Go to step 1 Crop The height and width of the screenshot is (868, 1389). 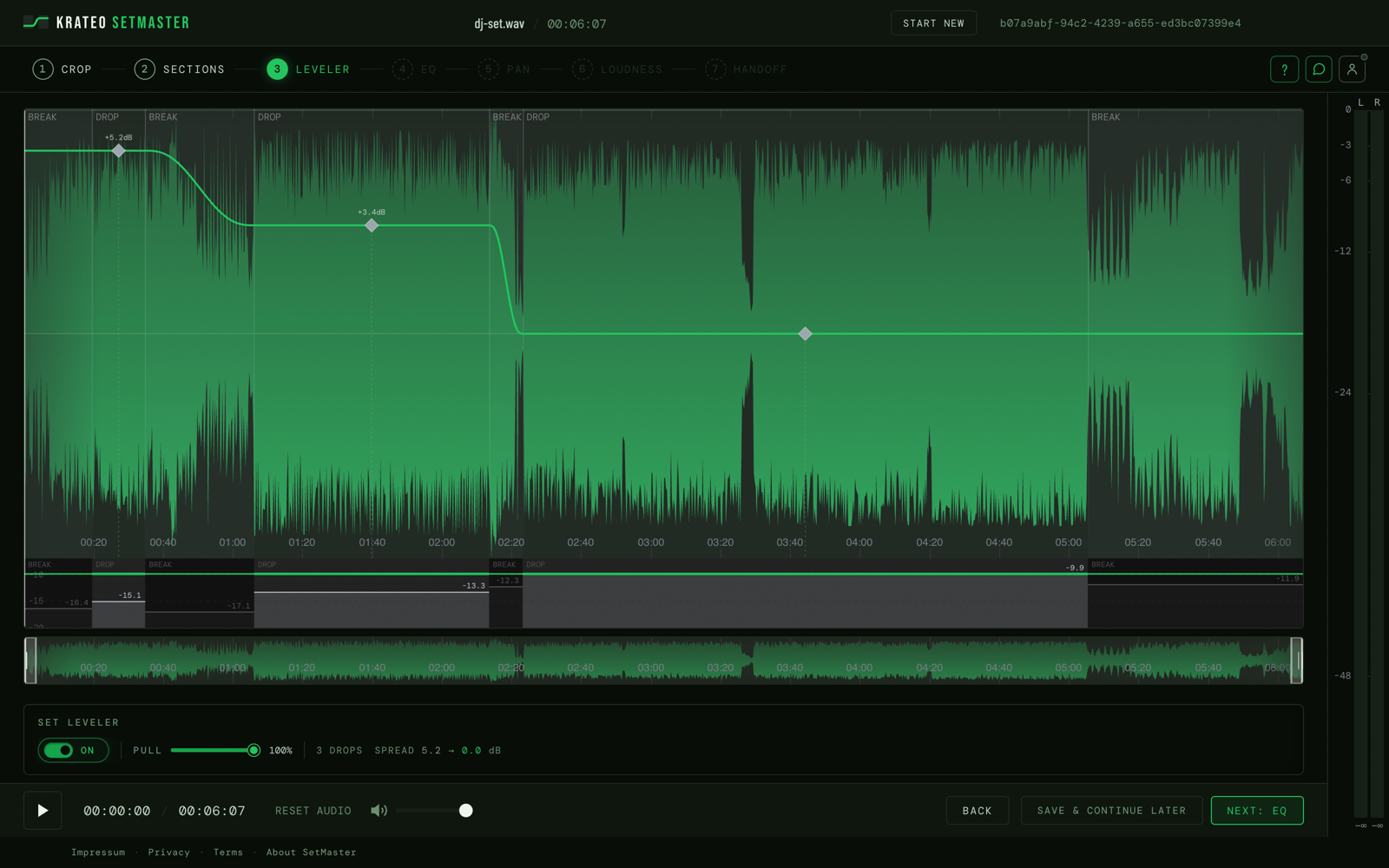62,69
